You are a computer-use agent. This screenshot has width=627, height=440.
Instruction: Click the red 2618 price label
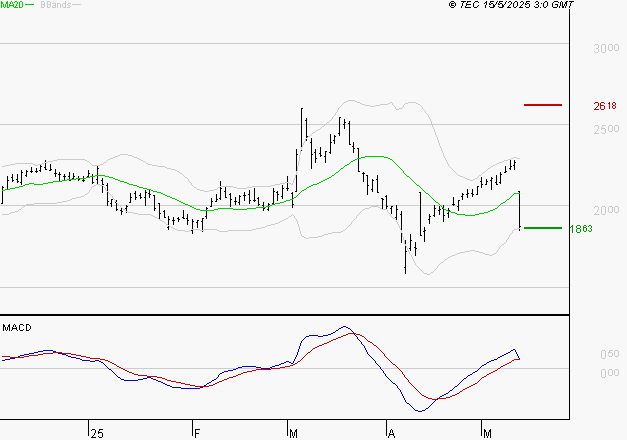click(605, 105)
